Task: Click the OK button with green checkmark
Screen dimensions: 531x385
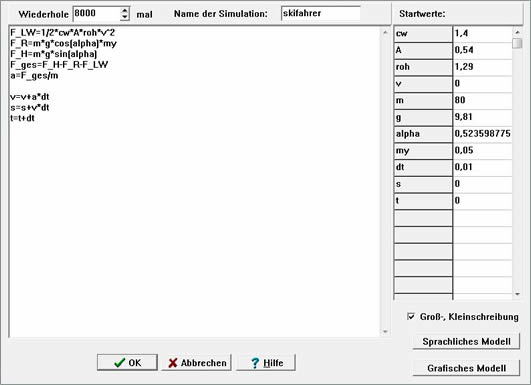Action: click(x=127, y=363)
